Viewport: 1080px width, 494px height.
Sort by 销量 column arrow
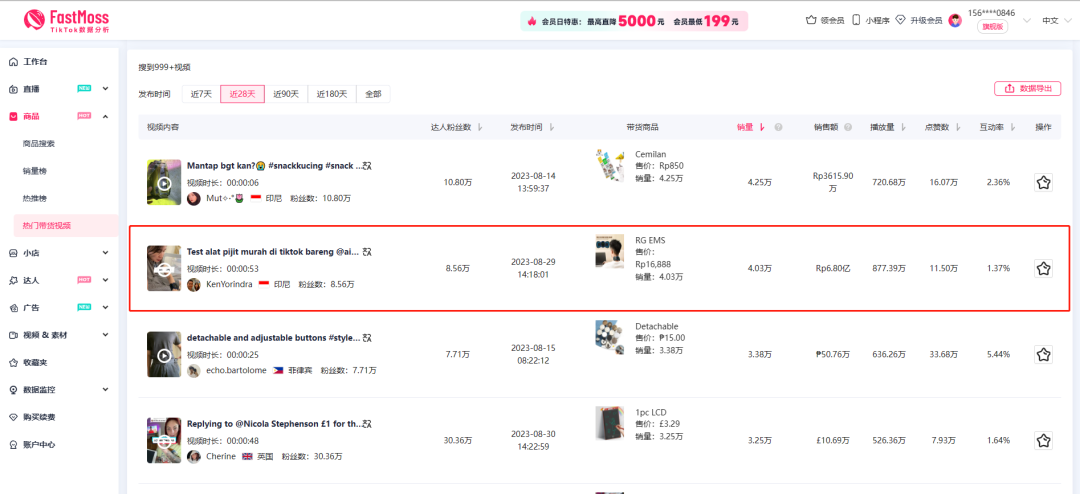[x=763, y=127]
